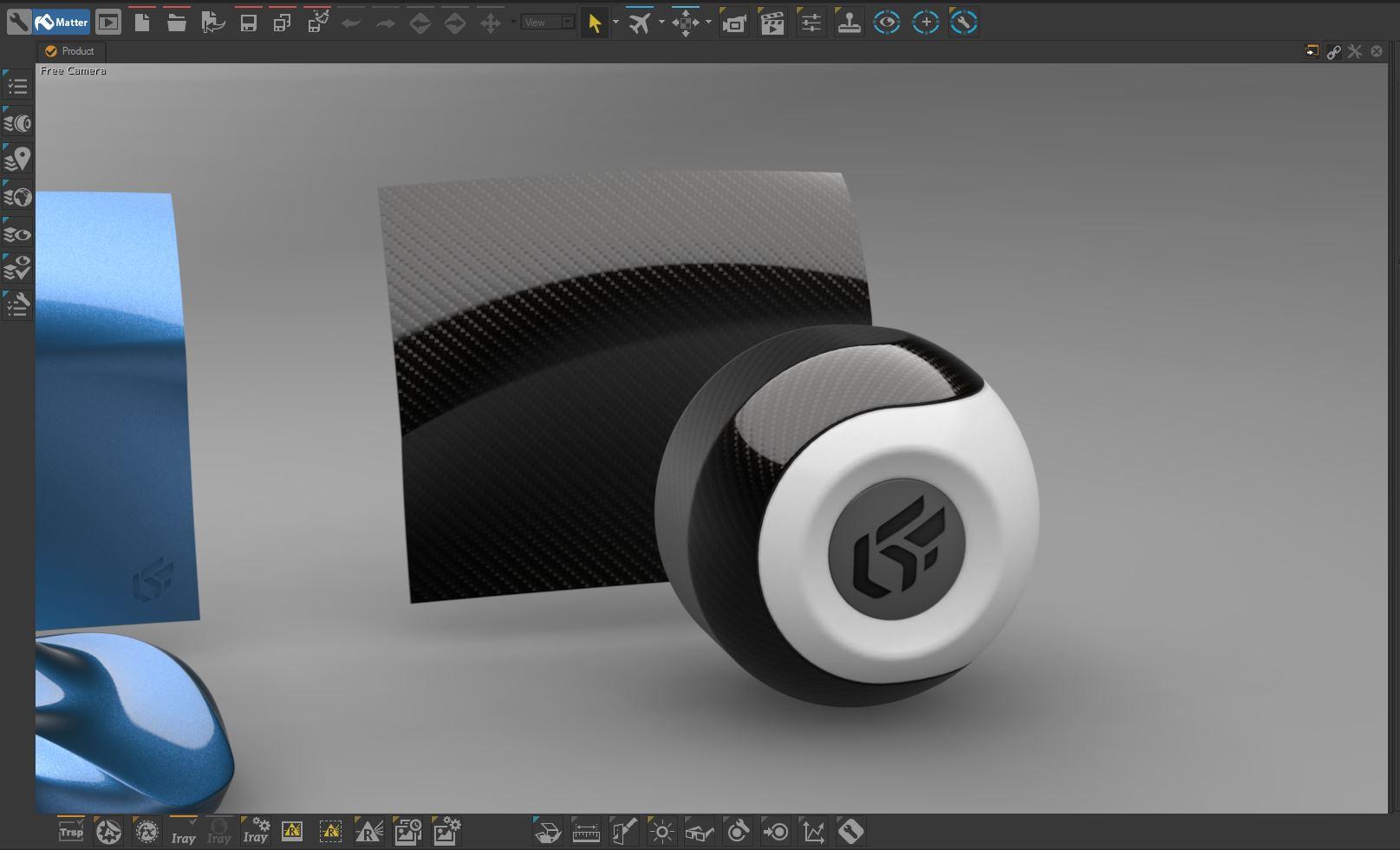Click the save-as icon
This screenshot has height=850, width=1400.
point(283,22)
